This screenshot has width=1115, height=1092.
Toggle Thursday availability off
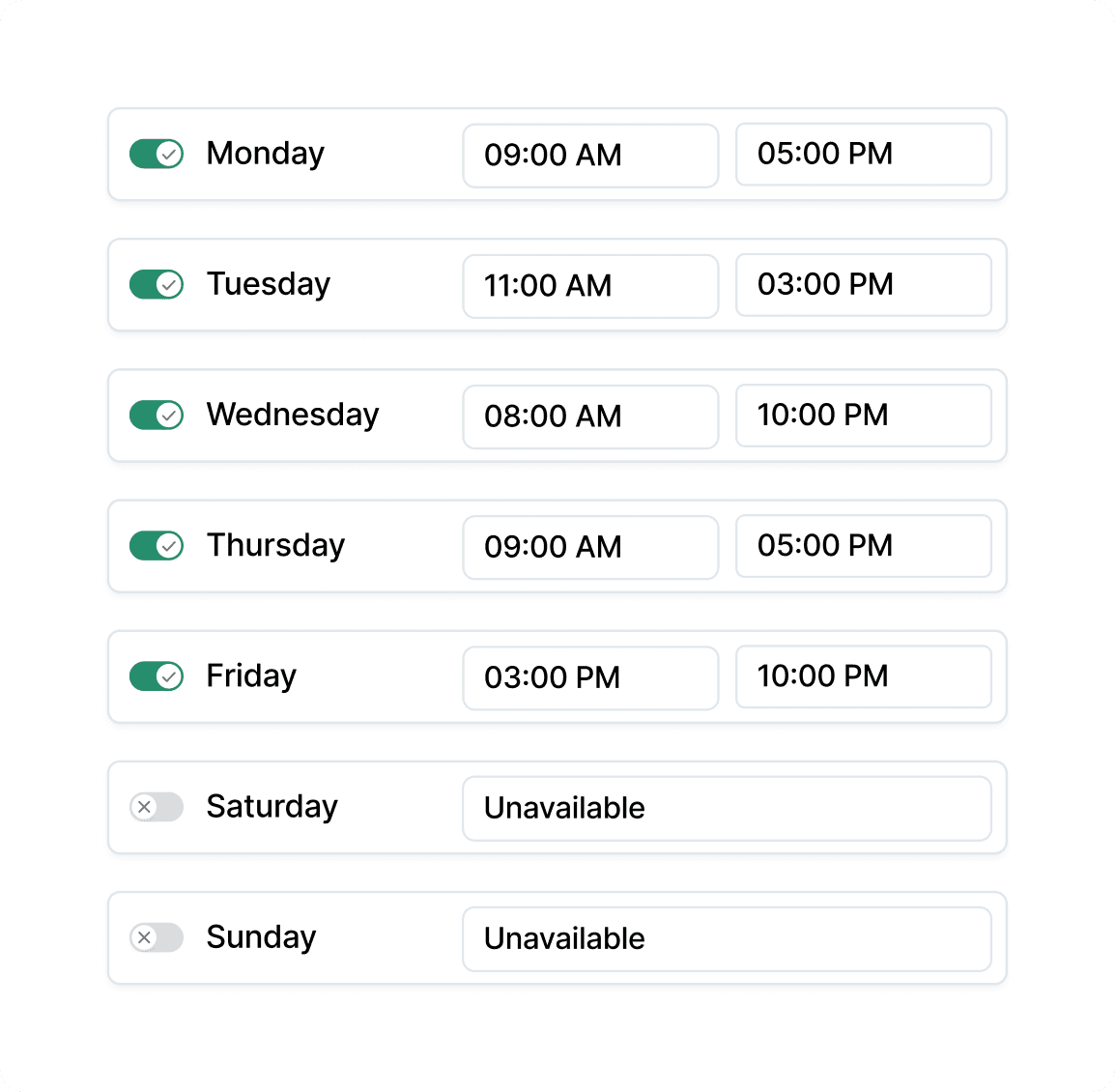tap(156, 545)
